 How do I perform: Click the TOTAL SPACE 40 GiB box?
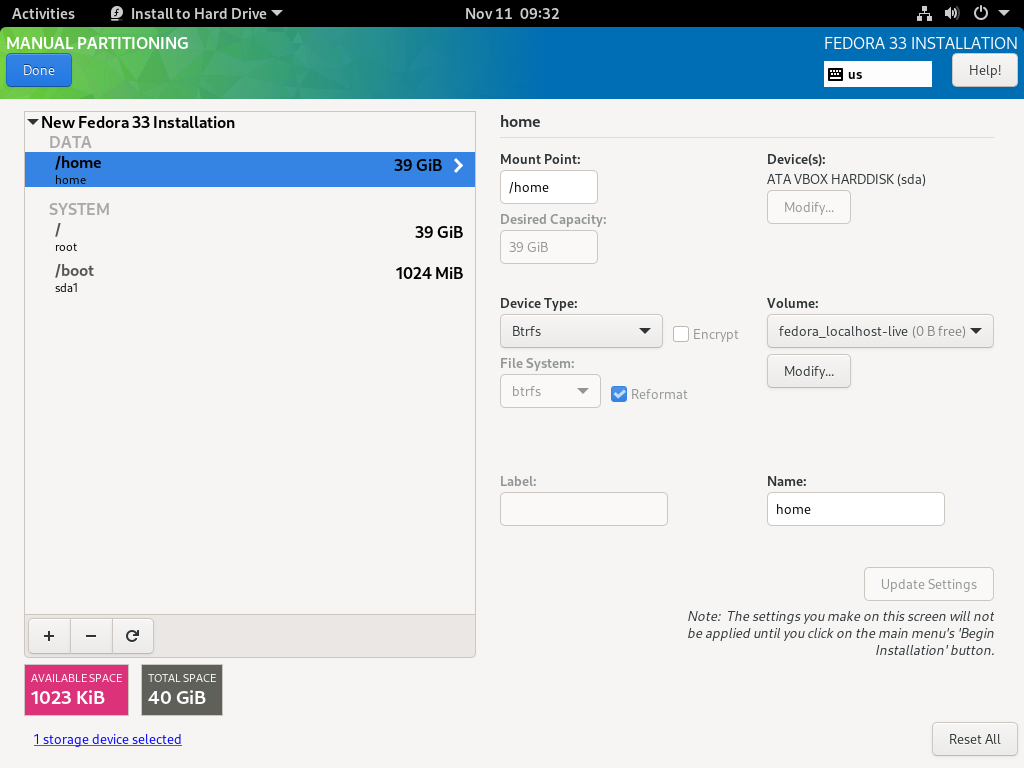point(182,690)
